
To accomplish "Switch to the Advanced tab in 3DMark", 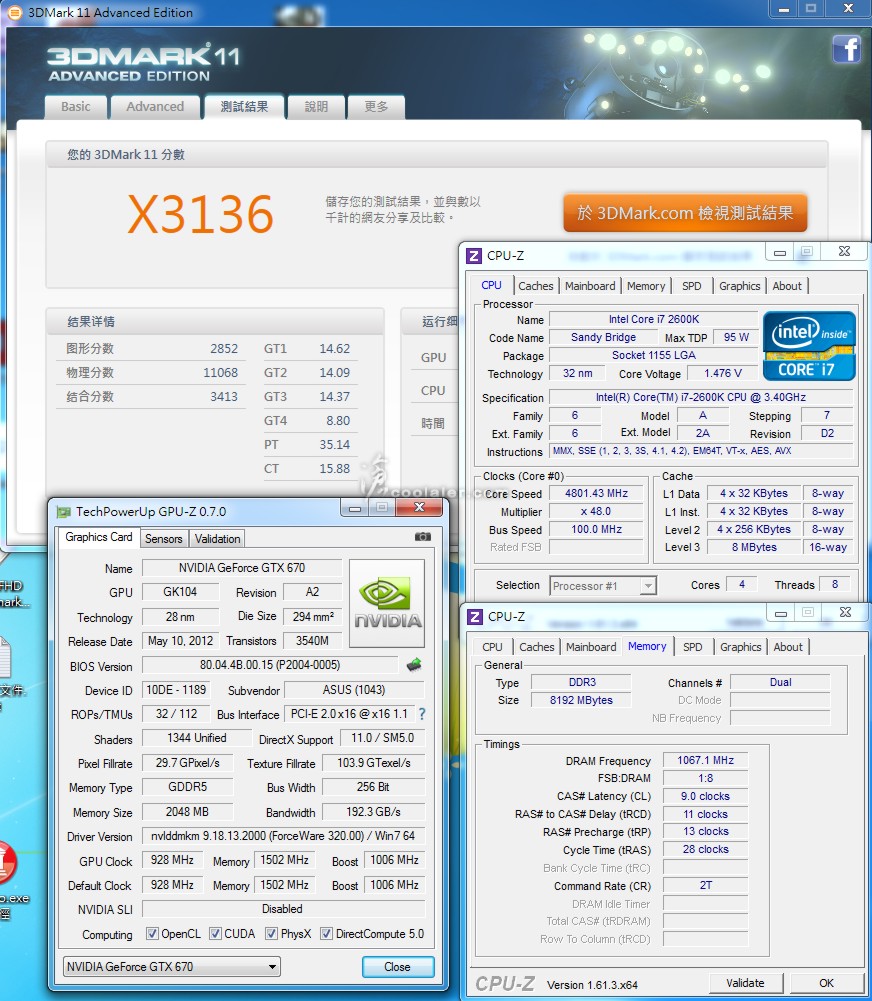I will point(155,107).
